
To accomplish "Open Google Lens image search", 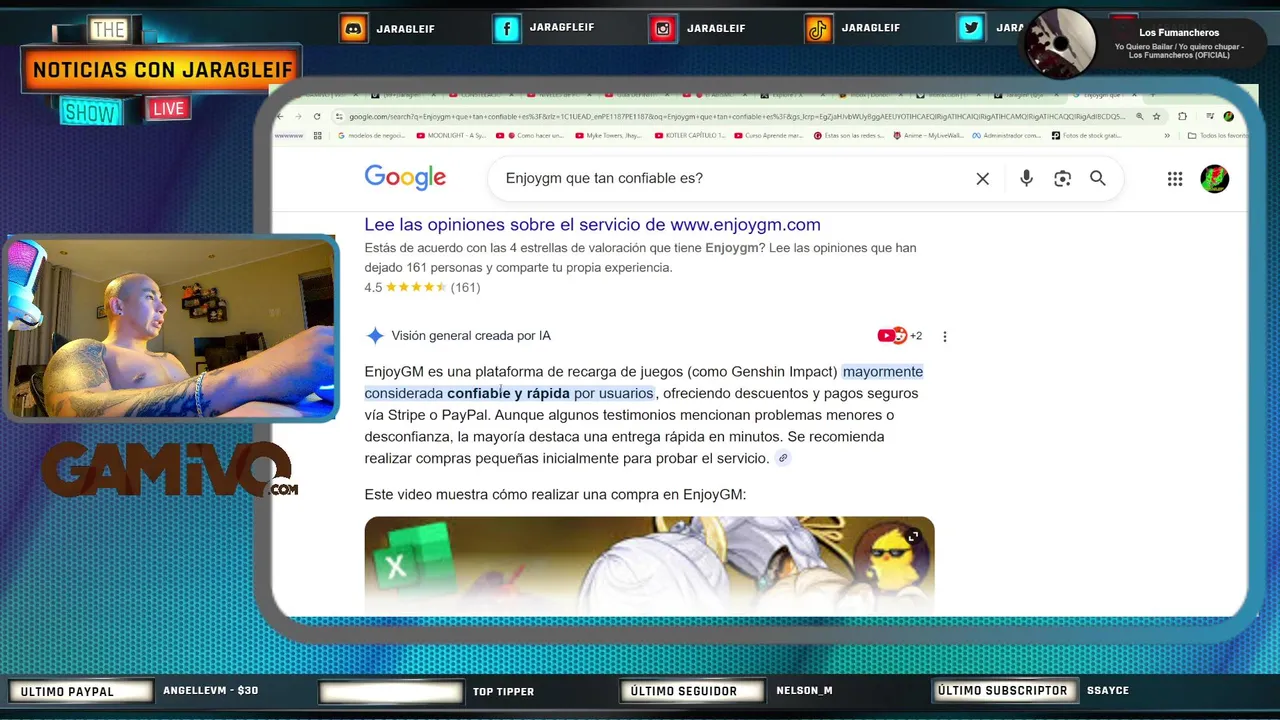I will pos(1062,178).
